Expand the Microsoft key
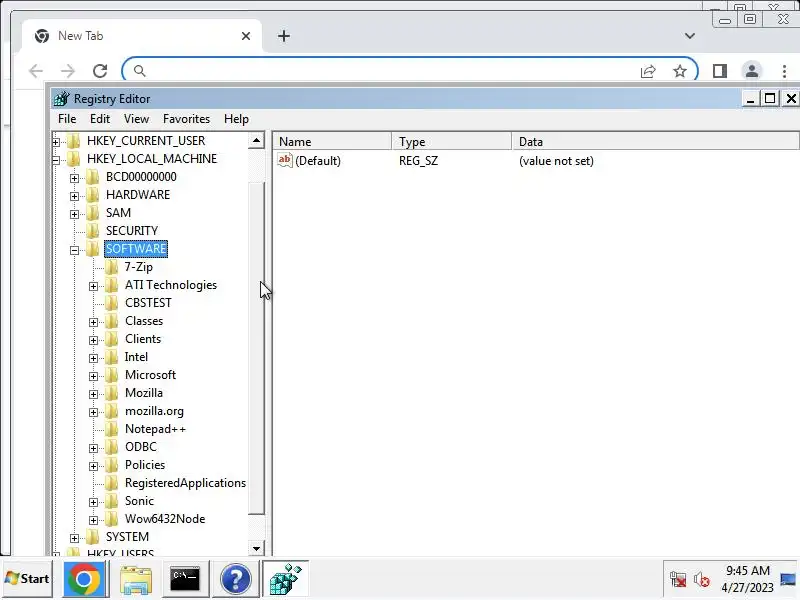Screen dimensions: 800x600 tap(93, 376)
